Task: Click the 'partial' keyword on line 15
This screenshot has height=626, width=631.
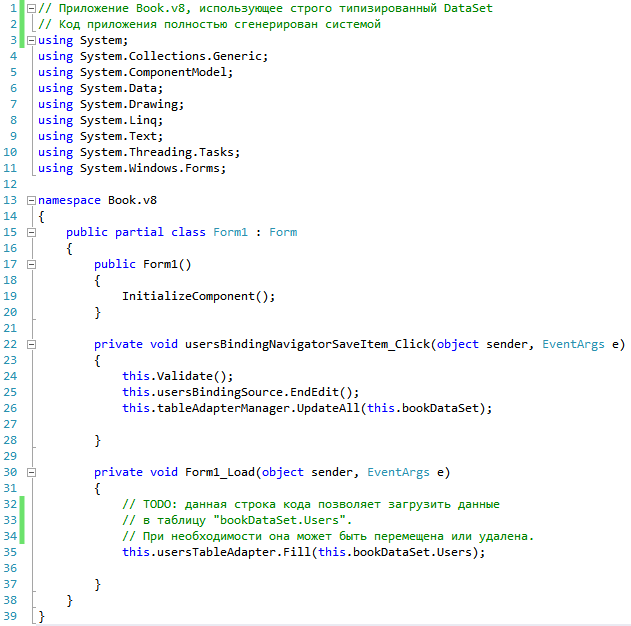Action: point(139,232)
